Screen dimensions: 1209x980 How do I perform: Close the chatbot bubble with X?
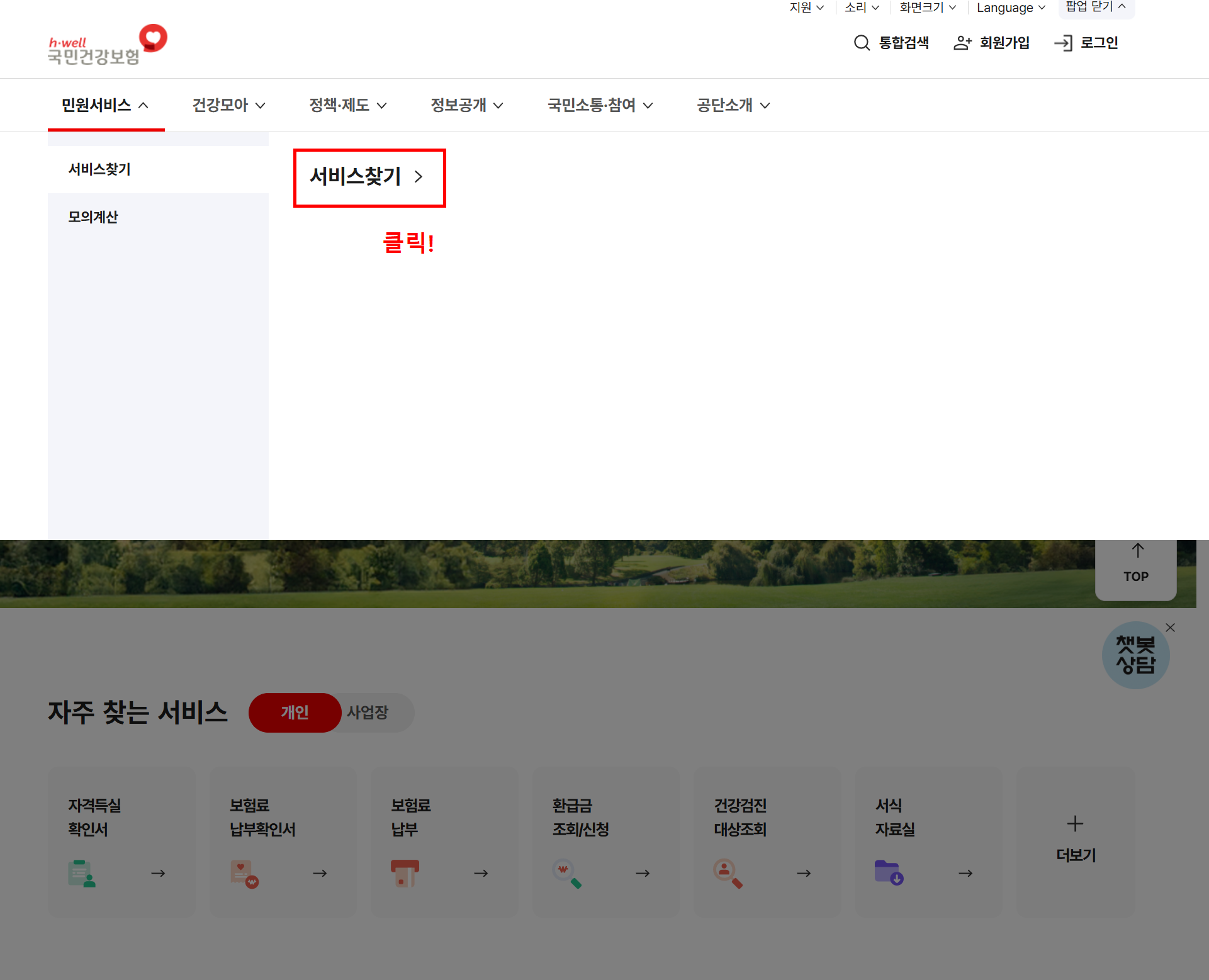pos(1170,628)
